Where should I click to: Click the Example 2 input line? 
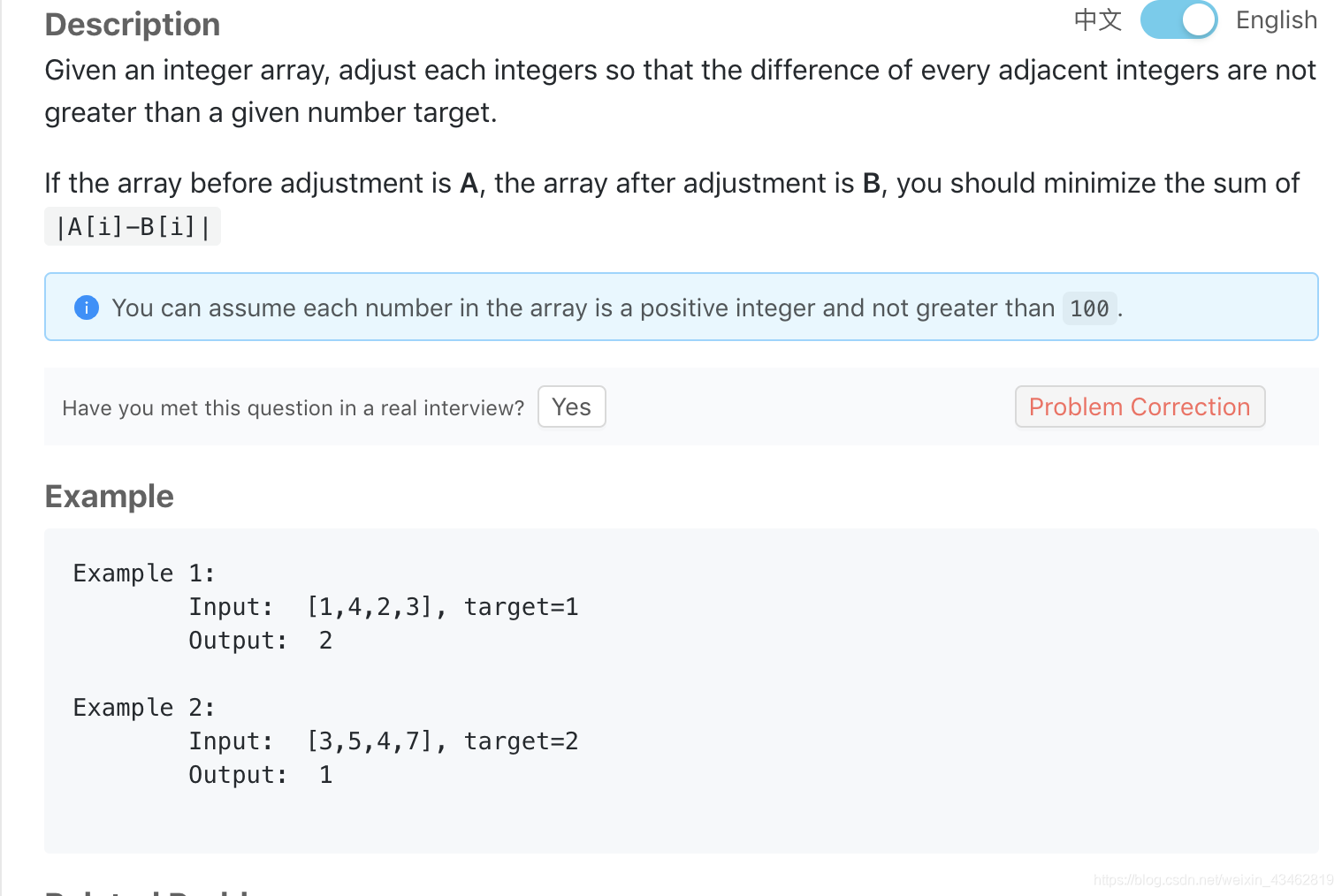[x=383, y=741]
